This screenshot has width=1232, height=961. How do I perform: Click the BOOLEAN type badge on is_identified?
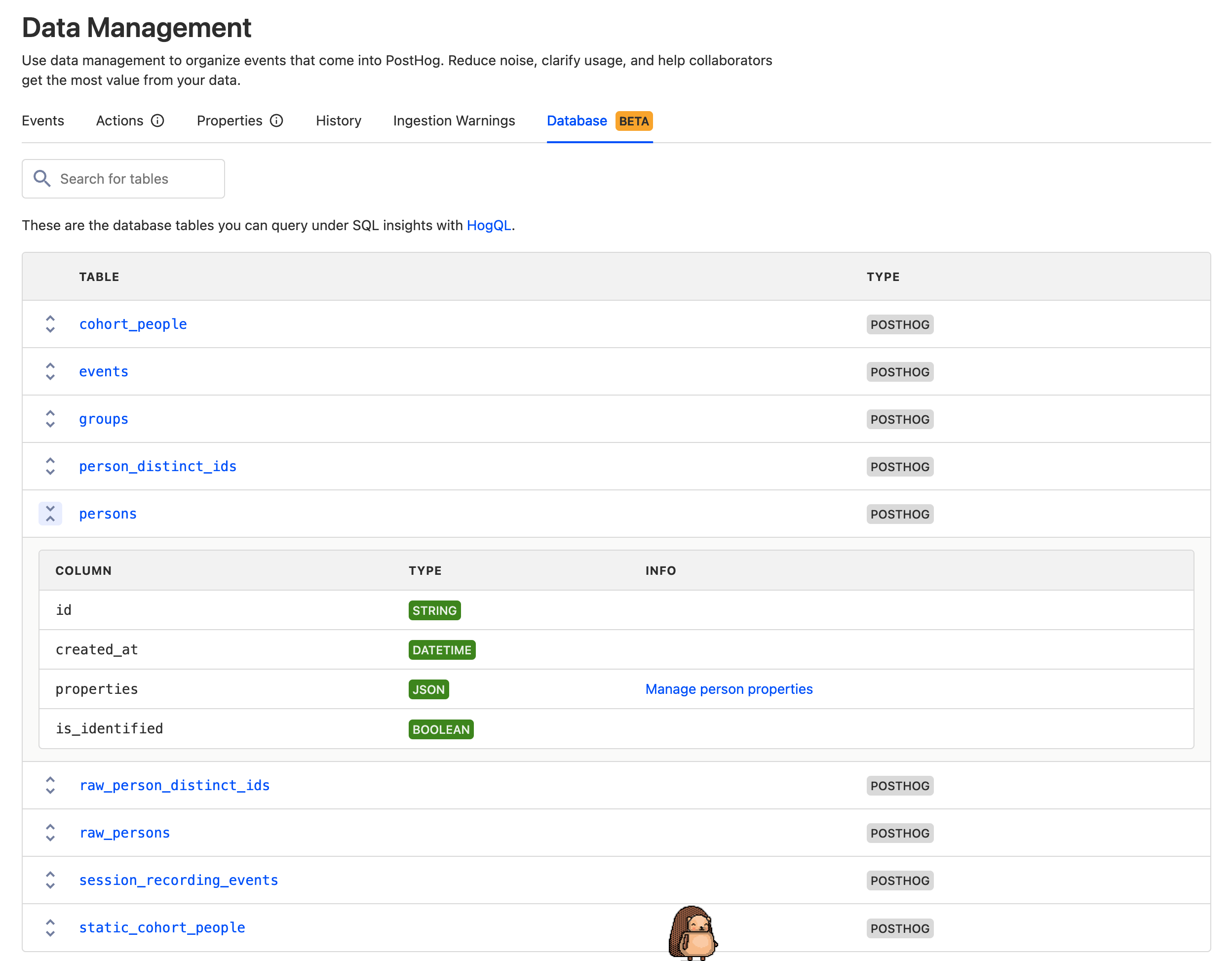tap(441, 729)
